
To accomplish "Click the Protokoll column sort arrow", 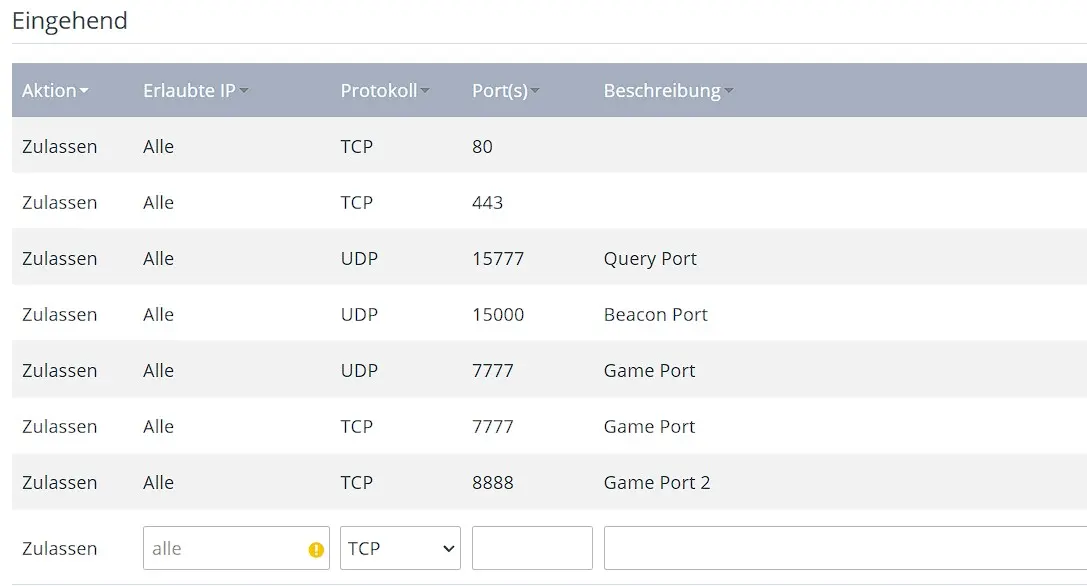I will 425,90.
